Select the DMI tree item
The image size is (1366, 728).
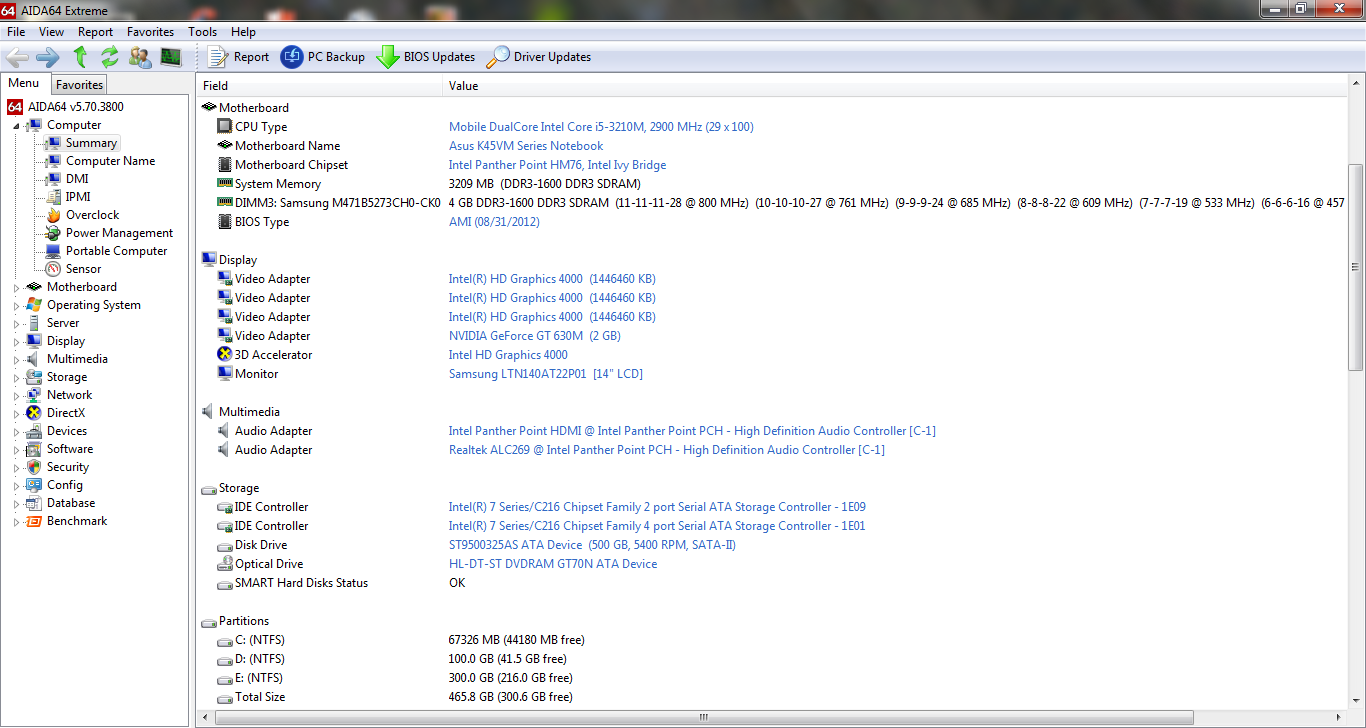[77, 179]
